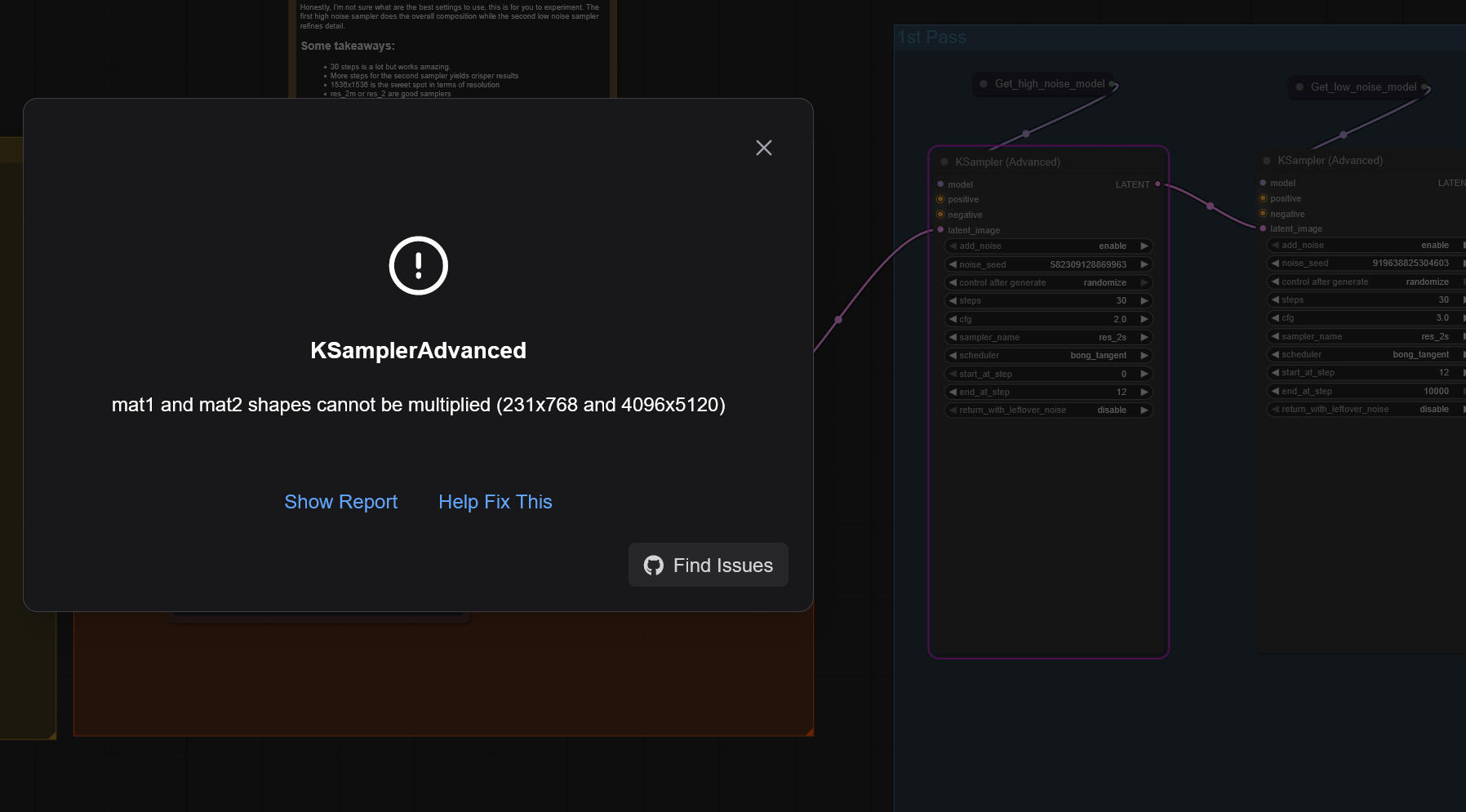The image size is (1466, 812).
Task: Increase noise_seed 582309128869963 value
Action: [x=1144, y=264]
